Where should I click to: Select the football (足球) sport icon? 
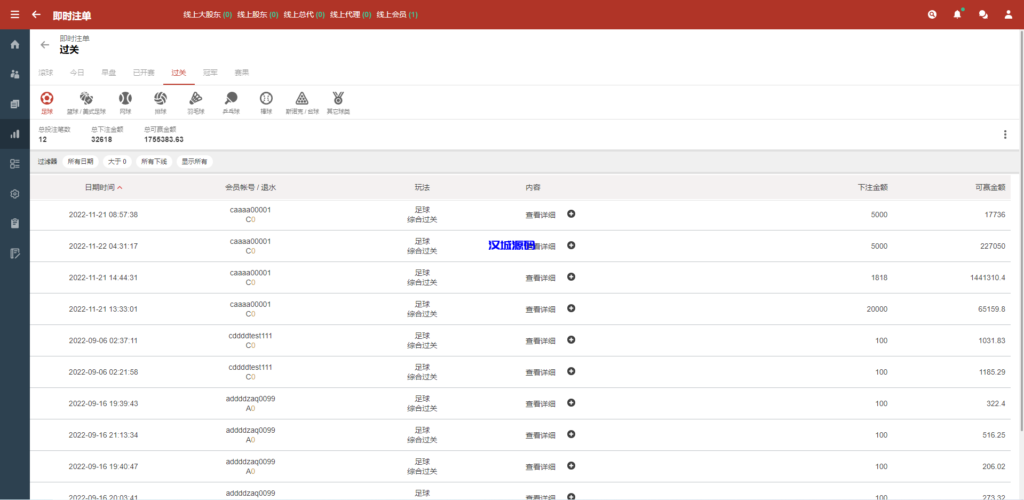click(47, 99)
